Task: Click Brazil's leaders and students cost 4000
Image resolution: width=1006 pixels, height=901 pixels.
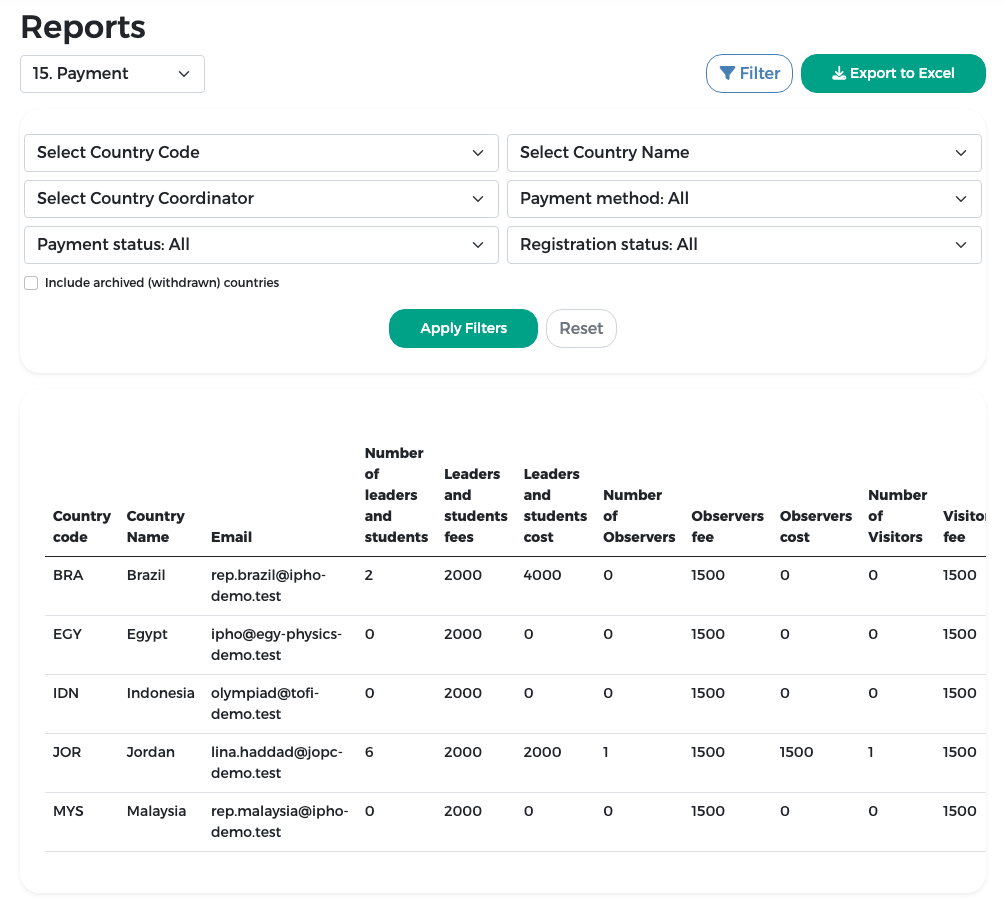Action: (542, 576)
